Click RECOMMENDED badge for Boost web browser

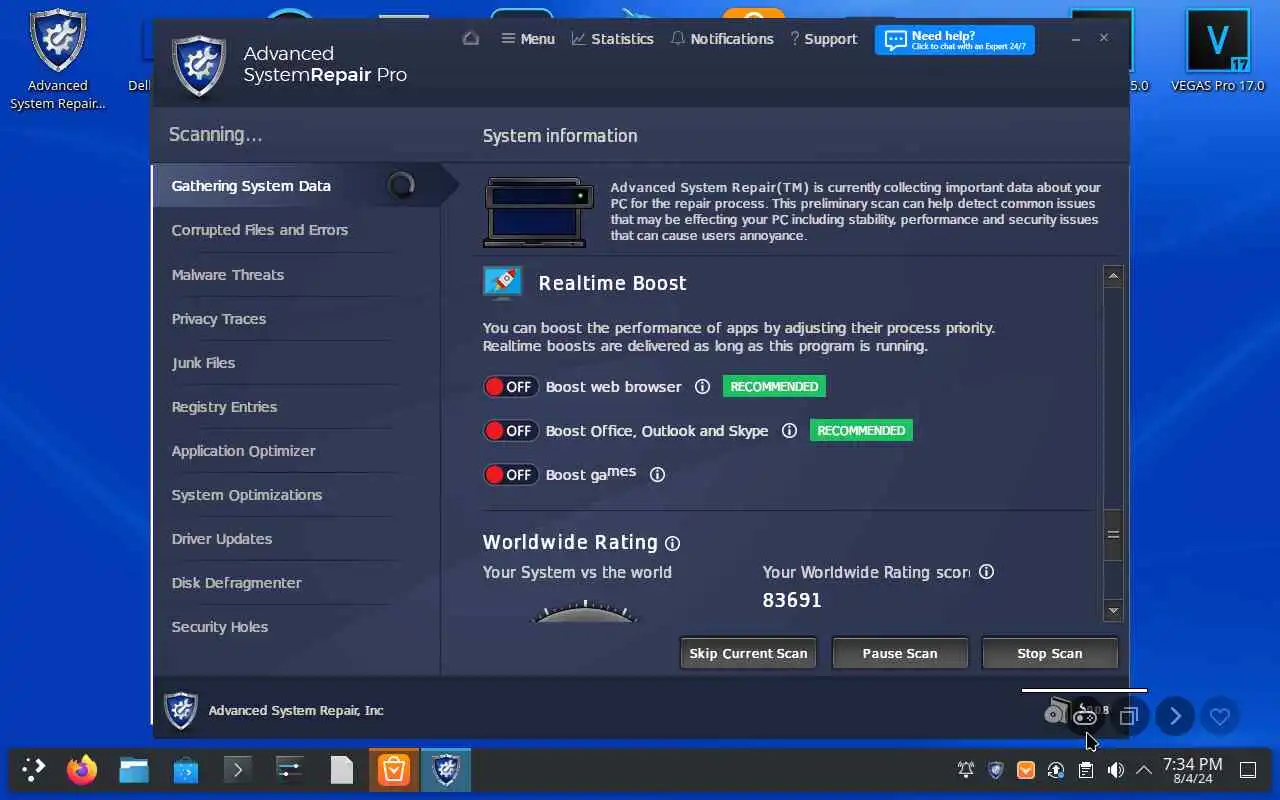point(774,387)
